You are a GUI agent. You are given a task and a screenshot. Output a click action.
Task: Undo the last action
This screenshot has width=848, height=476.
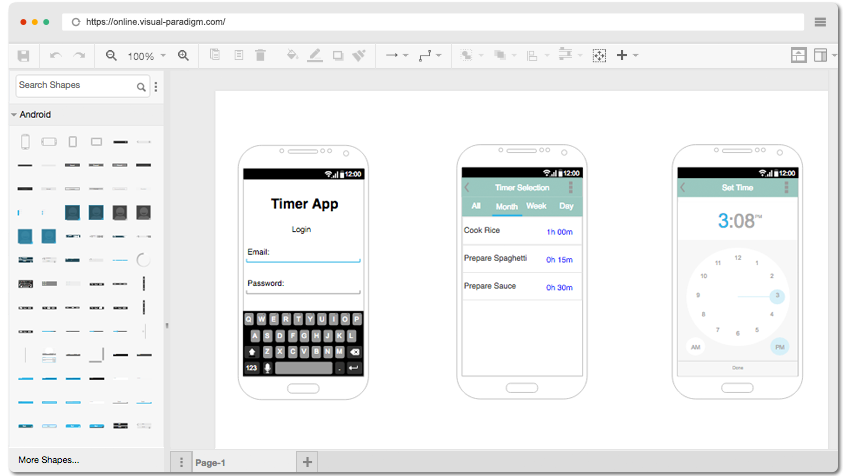click(x=55, y=56)
